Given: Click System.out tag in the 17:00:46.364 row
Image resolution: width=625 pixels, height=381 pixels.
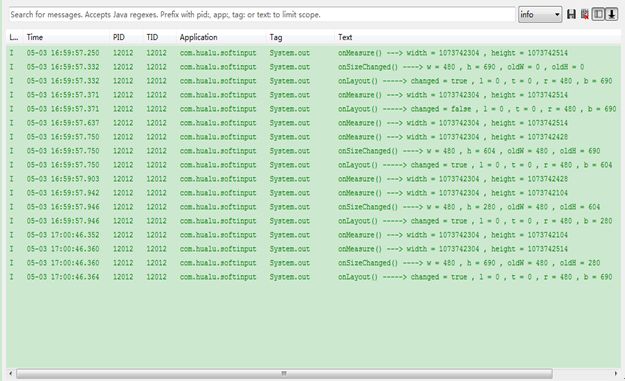Looking at the screenshot, I should click(x=290, y=277).
